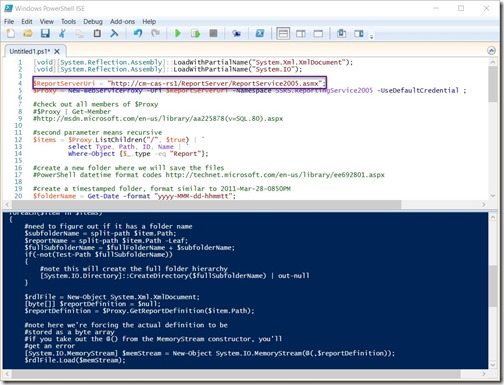Open the Add-ons menu
The width and height of the screenshot is (504, 385).
pyautogui.click(x=122, y=22)
